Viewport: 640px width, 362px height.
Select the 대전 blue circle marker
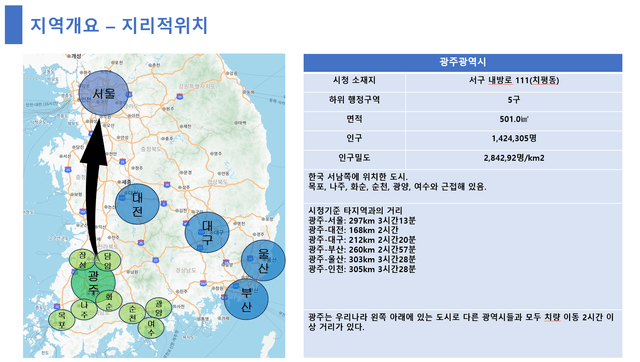(x=137, y=204)
